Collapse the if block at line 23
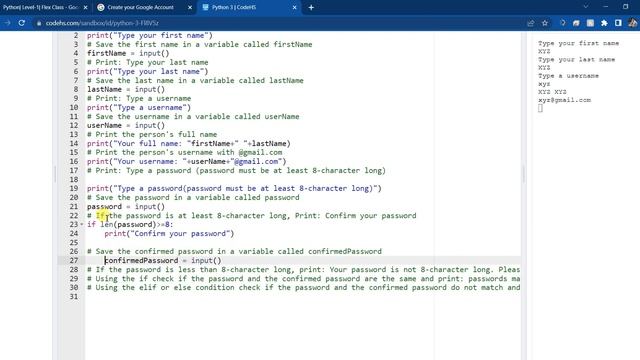The width and height of the screenshot is (640, 360). [x=82, y=224]
